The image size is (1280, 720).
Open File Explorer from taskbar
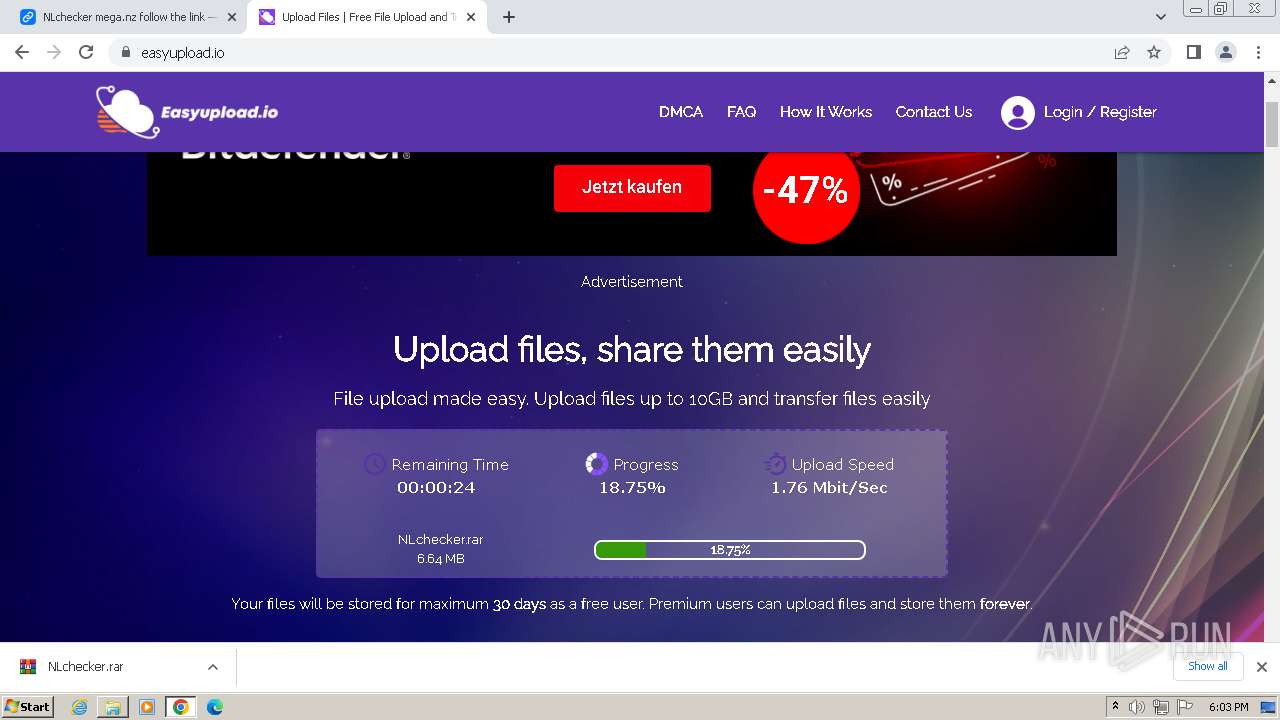(x=113, y=707)
